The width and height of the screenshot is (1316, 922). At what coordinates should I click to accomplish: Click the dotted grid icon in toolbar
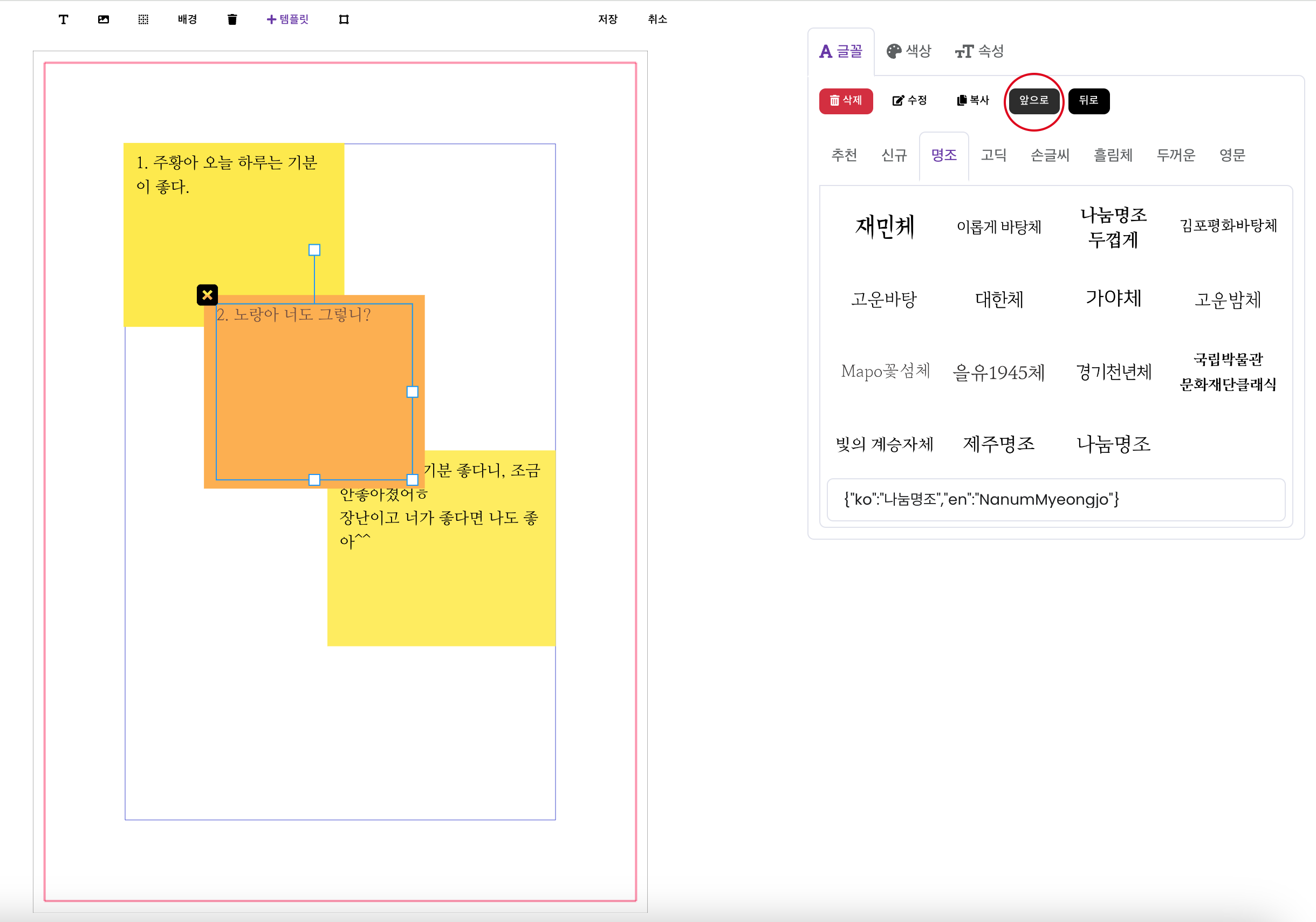point(143,19)
